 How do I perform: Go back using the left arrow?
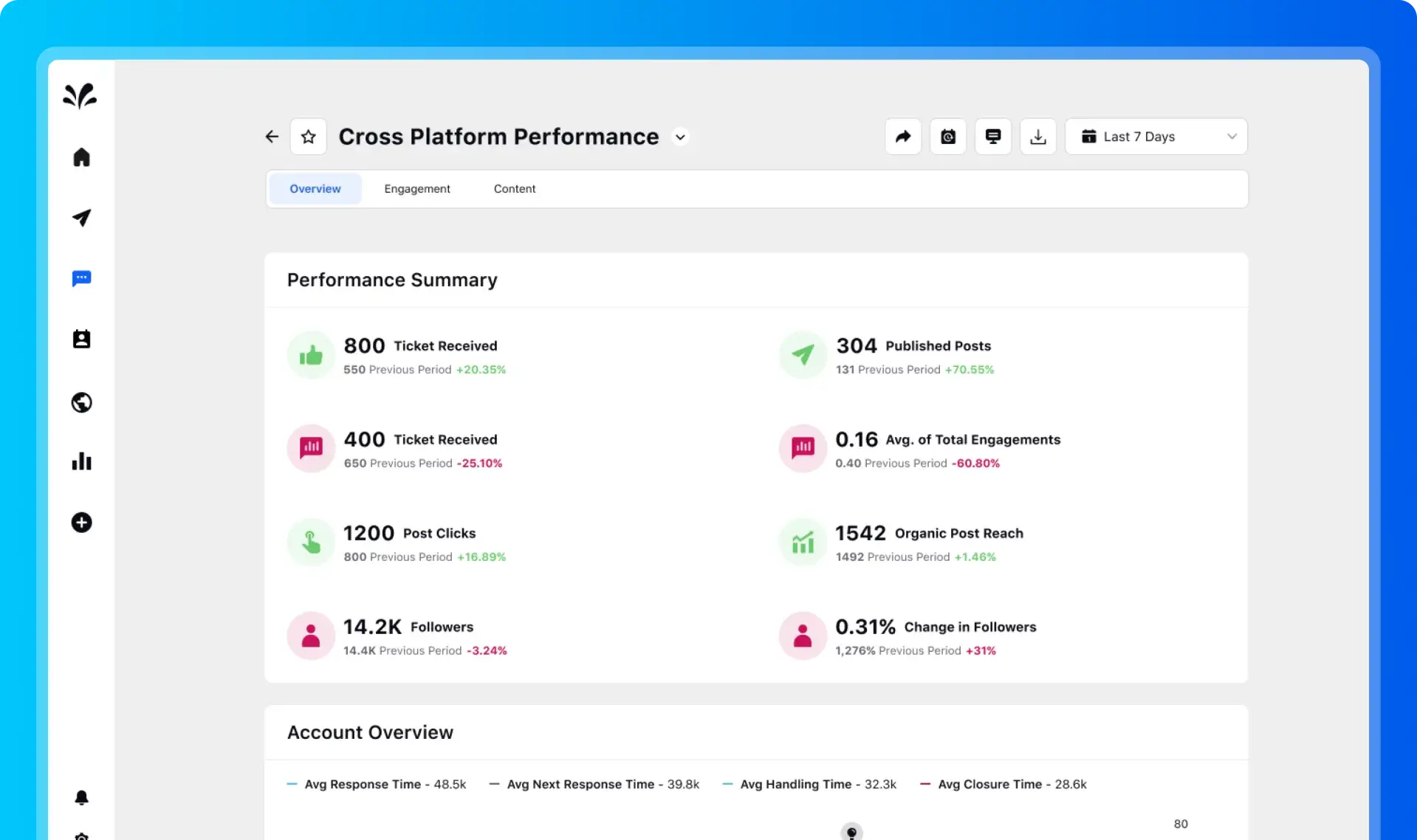click(x=272, y=137)
